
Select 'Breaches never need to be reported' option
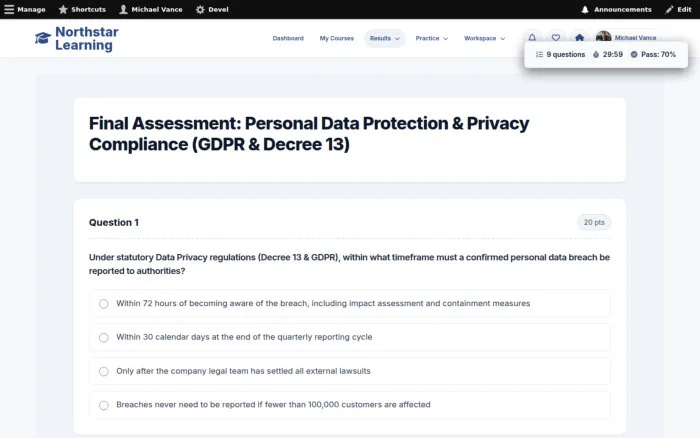(350, 405)
